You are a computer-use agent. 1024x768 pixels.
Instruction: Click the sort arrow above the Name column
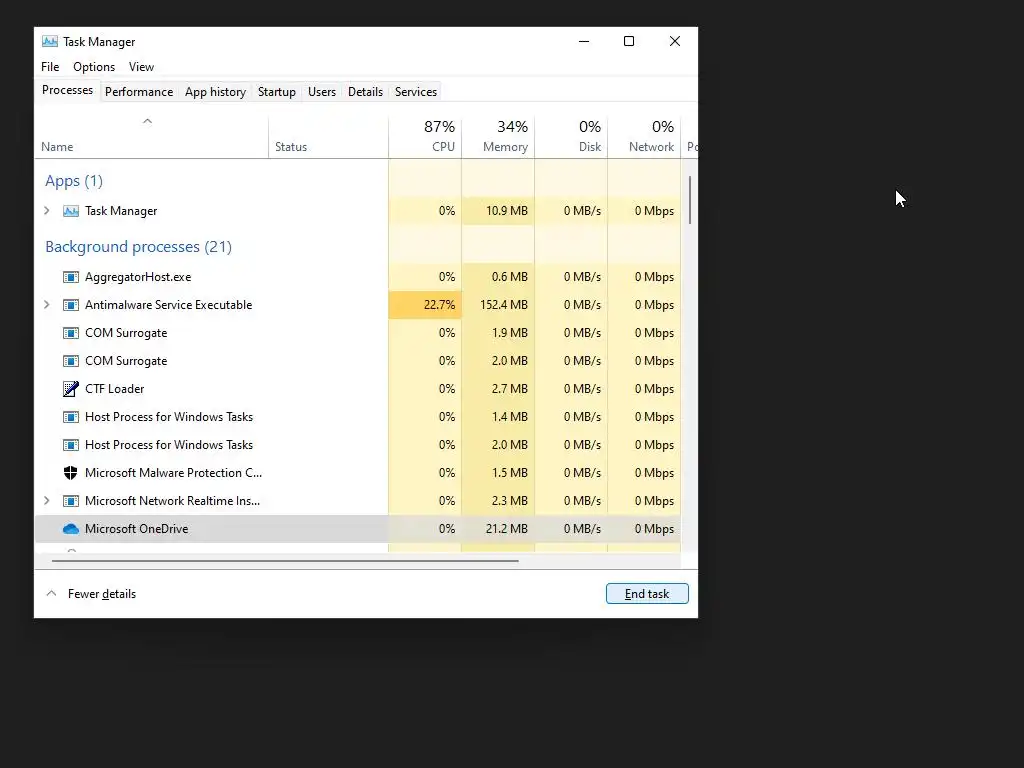(x=148, y=121)
